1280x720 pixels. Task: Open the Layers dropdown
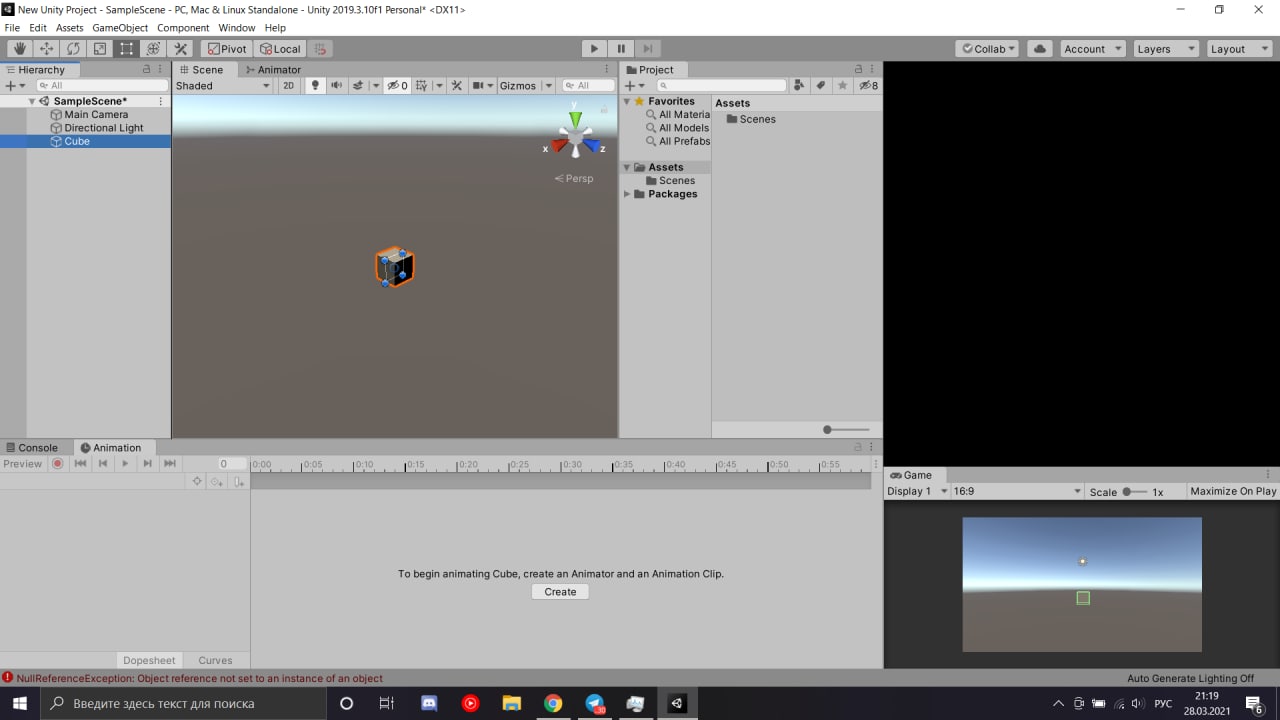pos(1165,48)
